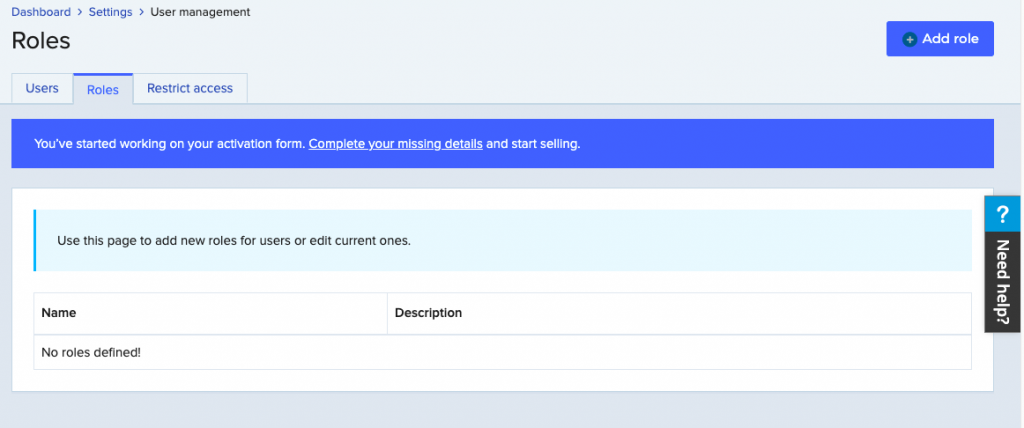
Task: Click the question mark help icon
Action: 1003,215
